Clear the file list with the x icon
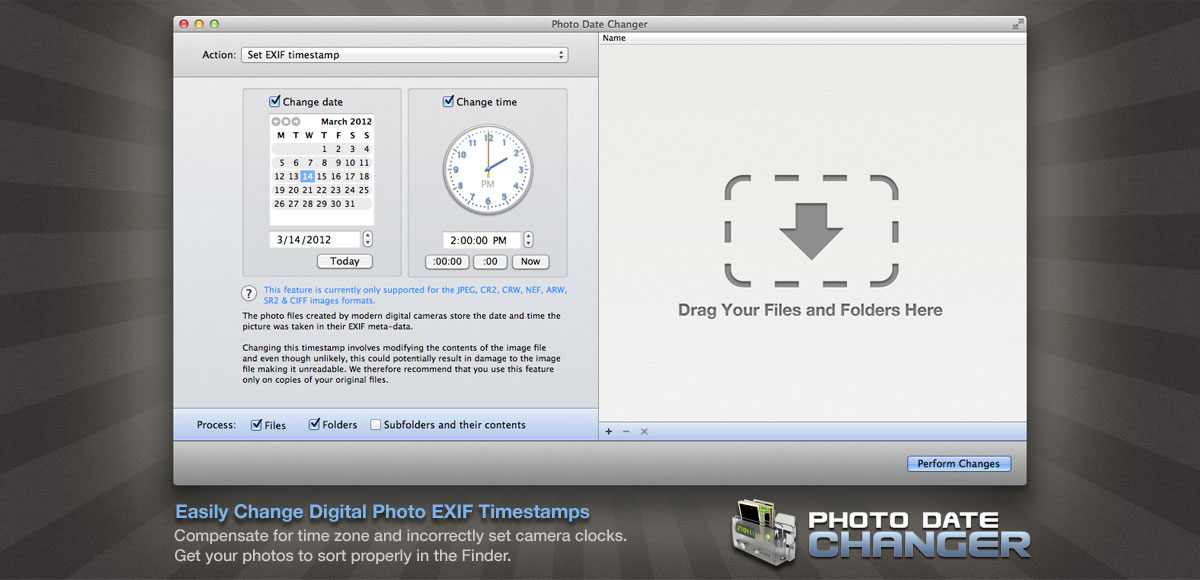 pyautogui.click(x=644, y=431)
